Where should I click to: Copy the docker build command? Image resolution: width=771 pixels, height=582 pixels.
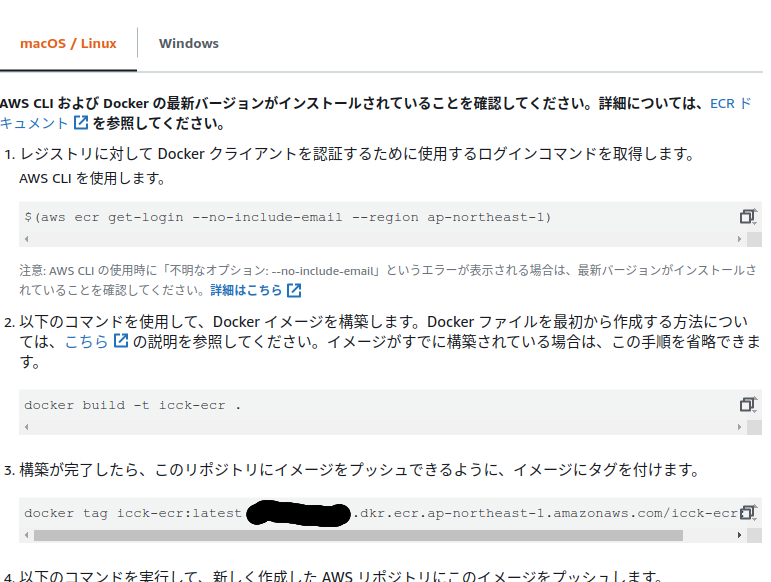(x=747, y=404)
